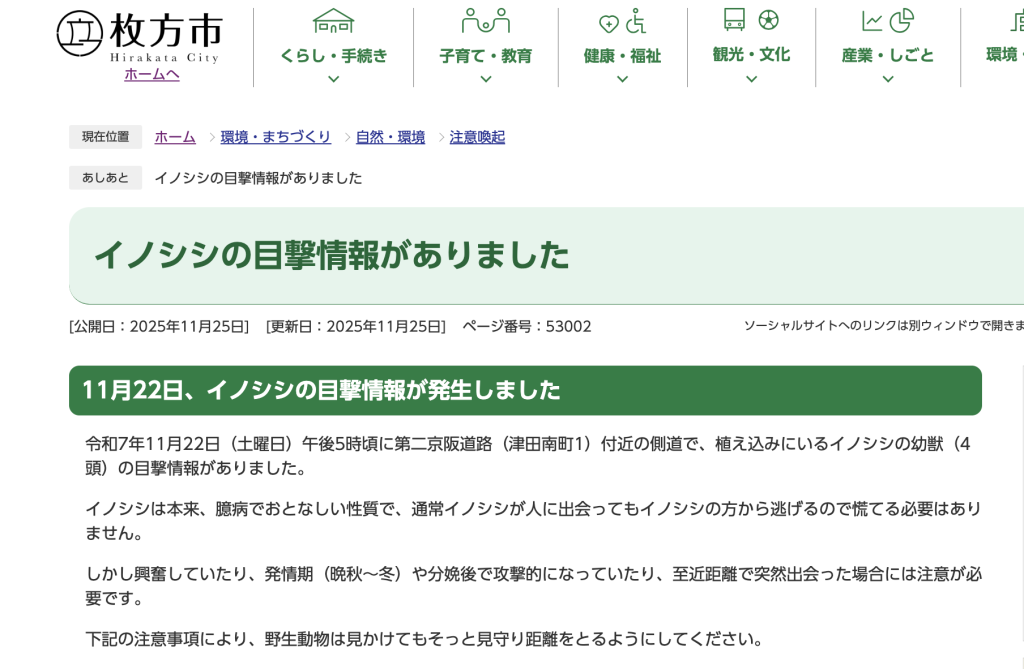This screenshot has height=669, width=1024.
Task: Open 自然・環境 breadcrumb link
Action: click(x=390, y=137)
